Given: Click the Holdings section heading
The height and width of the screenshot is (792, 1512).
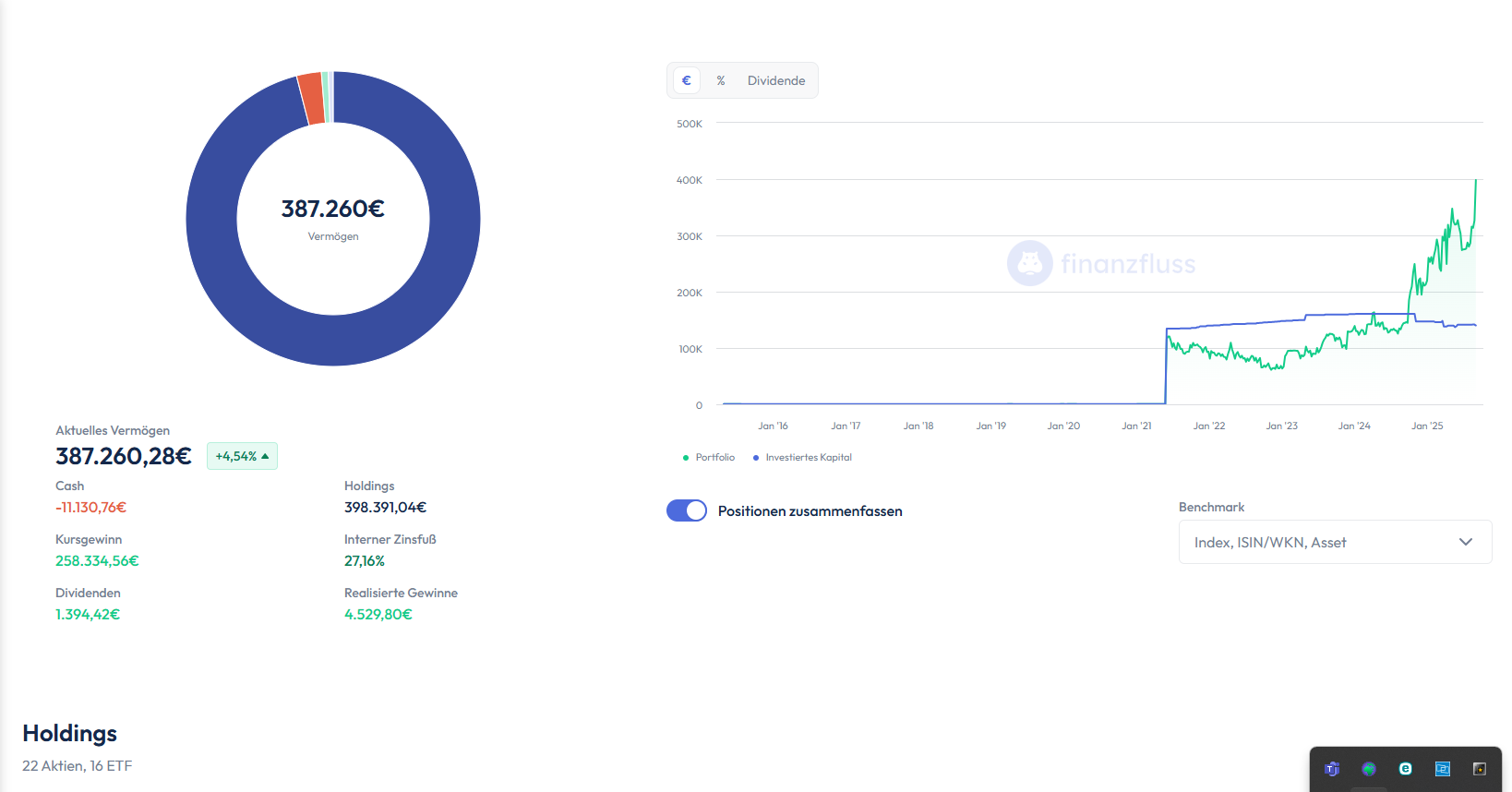Looking at the screenshot, I should (x=70, y=733).
